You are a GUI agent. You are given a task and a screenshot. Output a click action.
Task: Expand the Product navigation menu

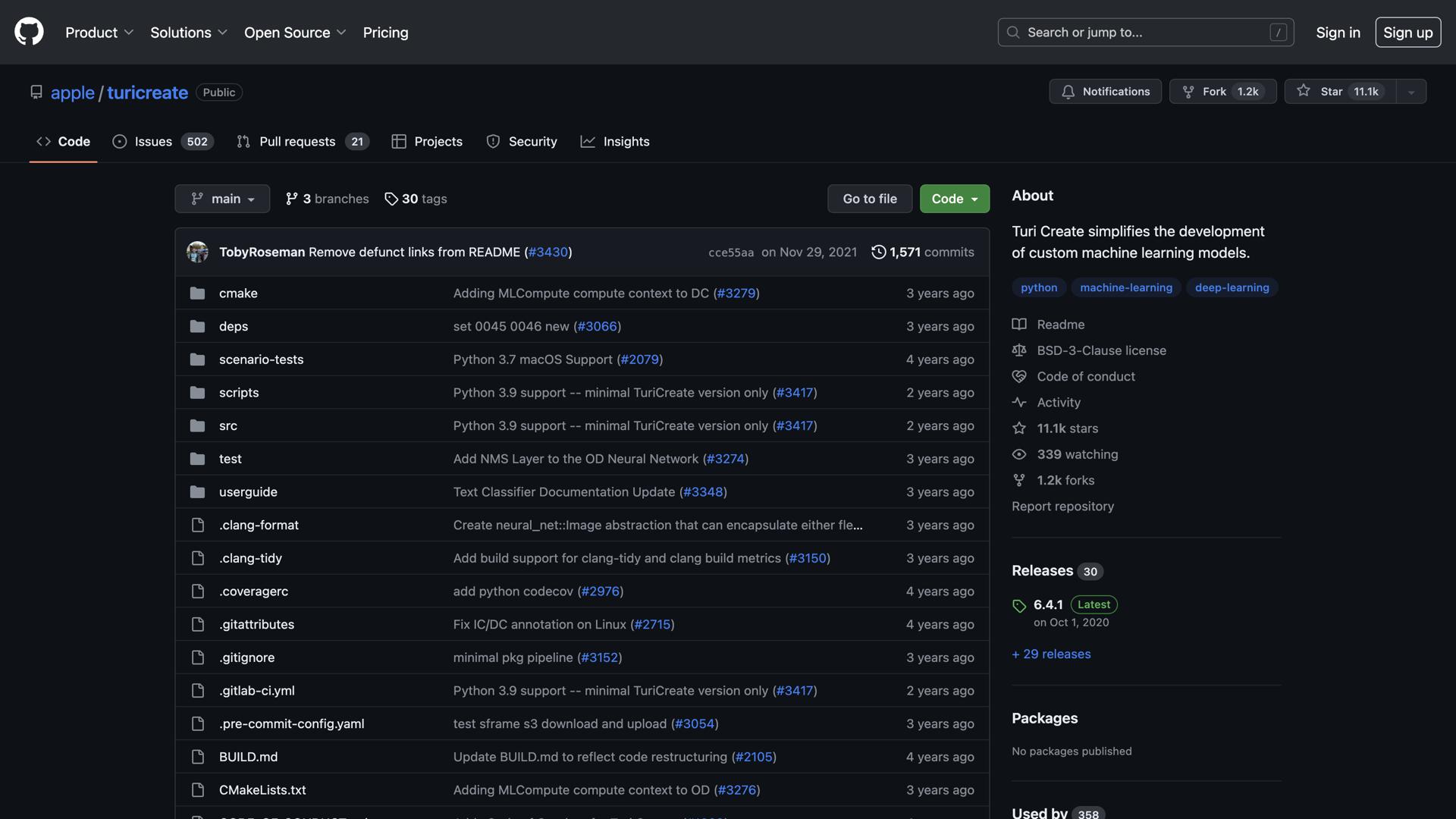tap(99, 33)
